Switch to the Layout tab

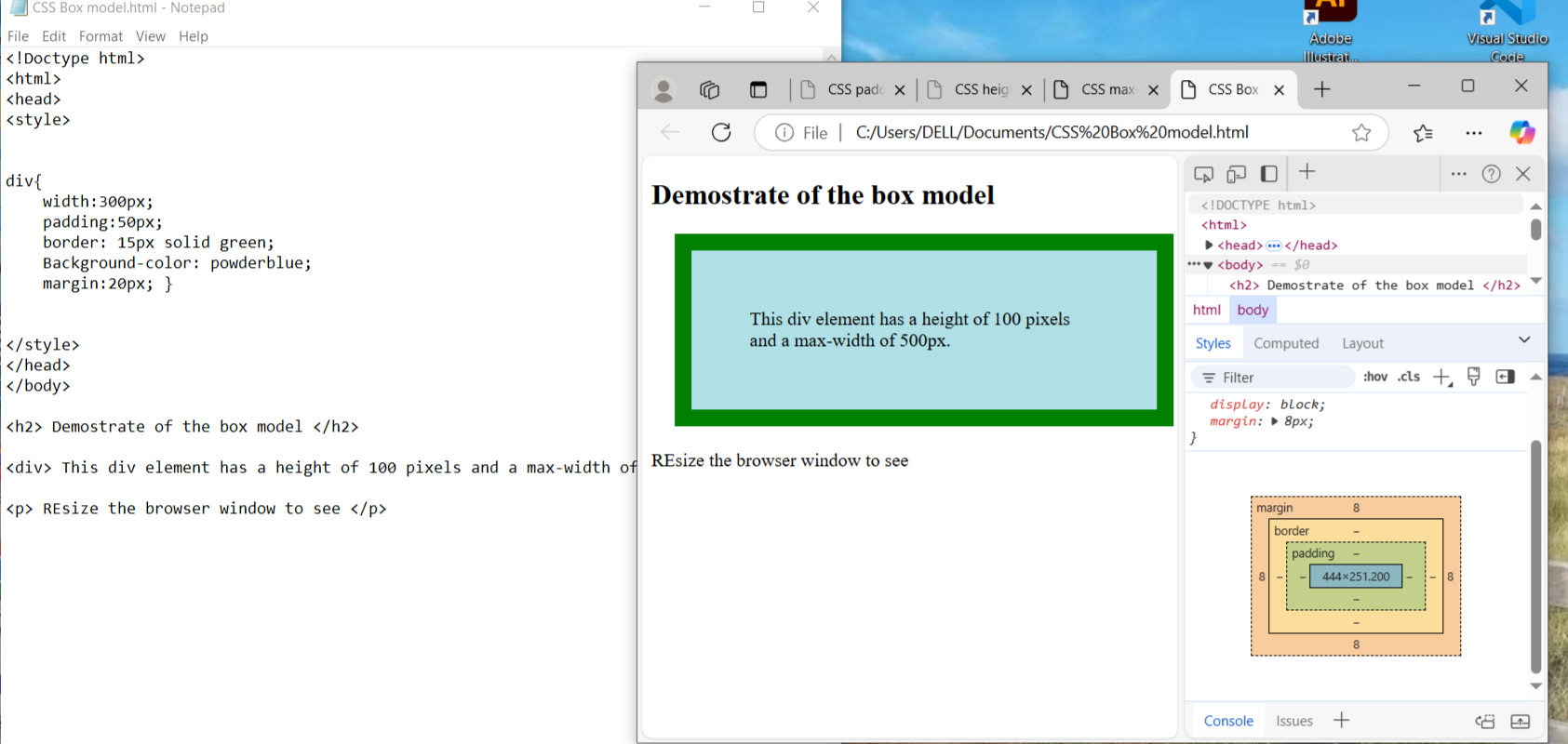[1362, 343]
